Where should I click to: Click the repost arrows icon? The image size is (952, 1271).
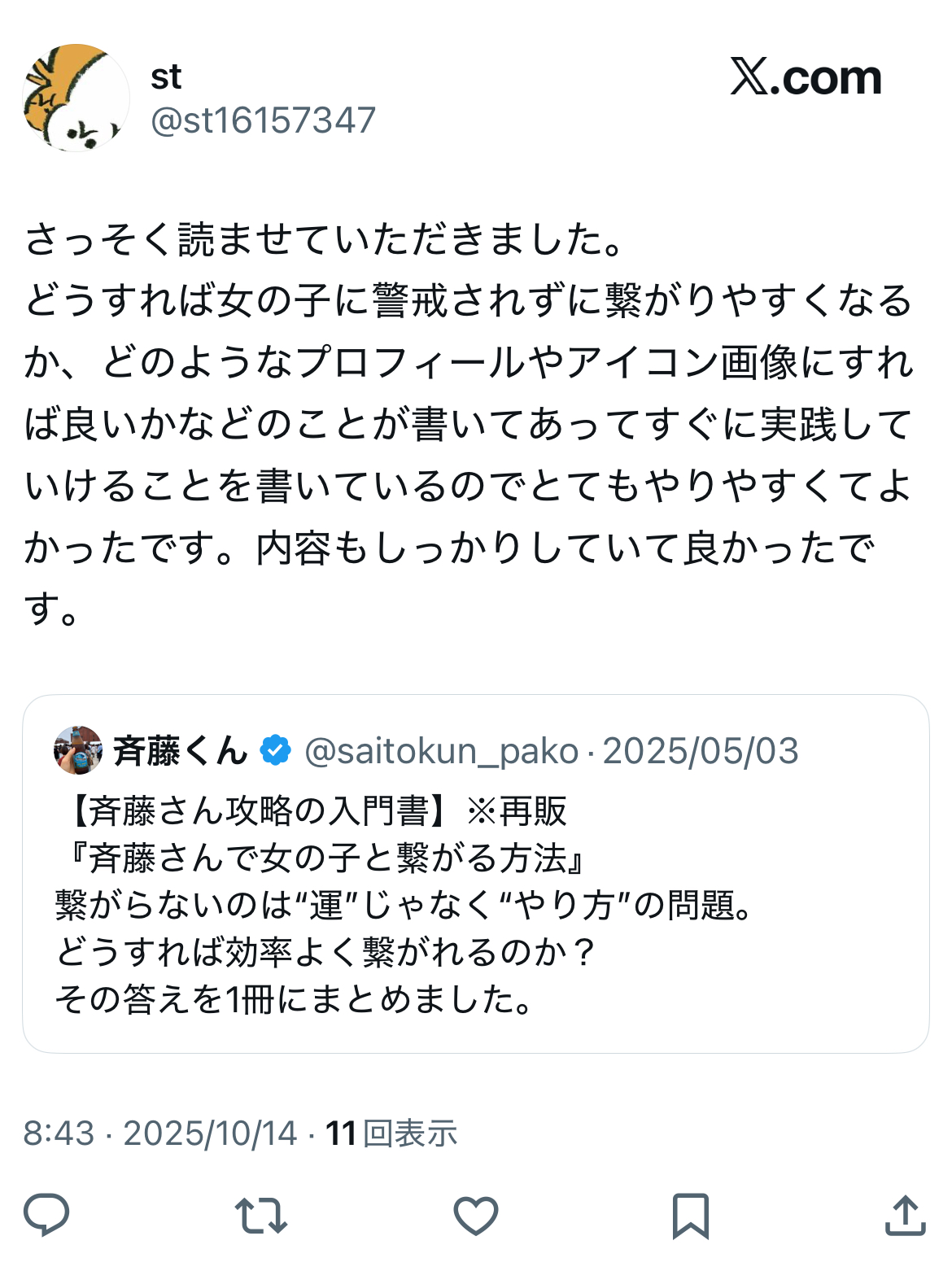tap(260, 1215)
